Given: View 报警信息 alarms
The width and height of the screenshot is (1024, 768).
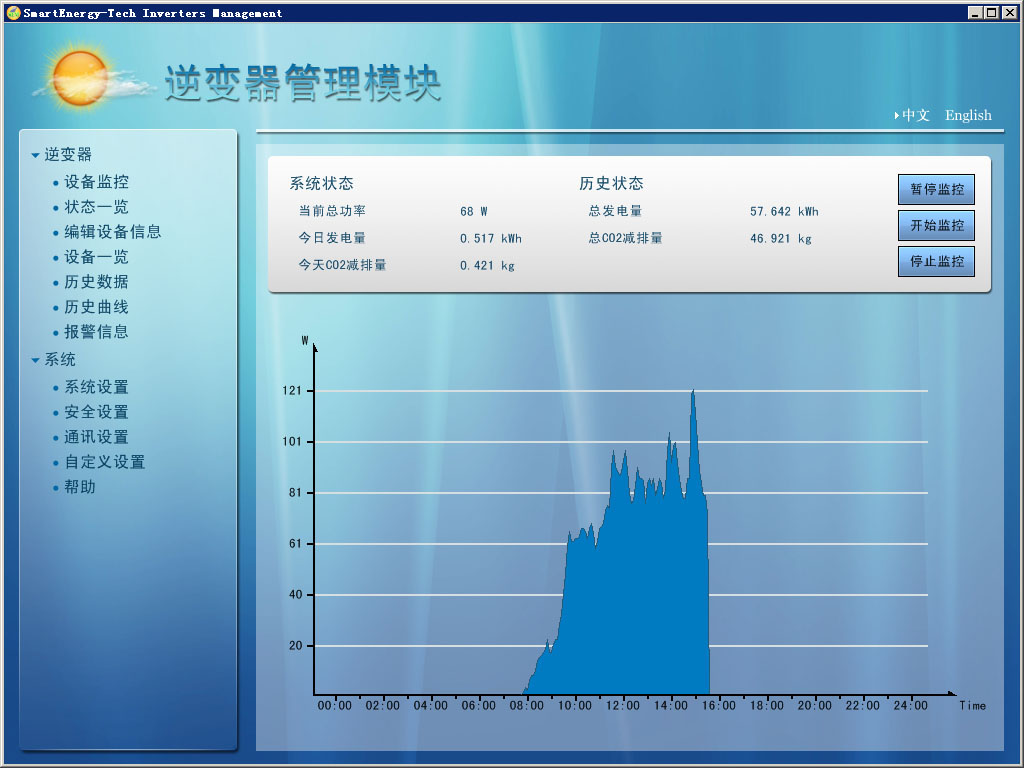Looking at the screenshot, I should tap(96, 332).
